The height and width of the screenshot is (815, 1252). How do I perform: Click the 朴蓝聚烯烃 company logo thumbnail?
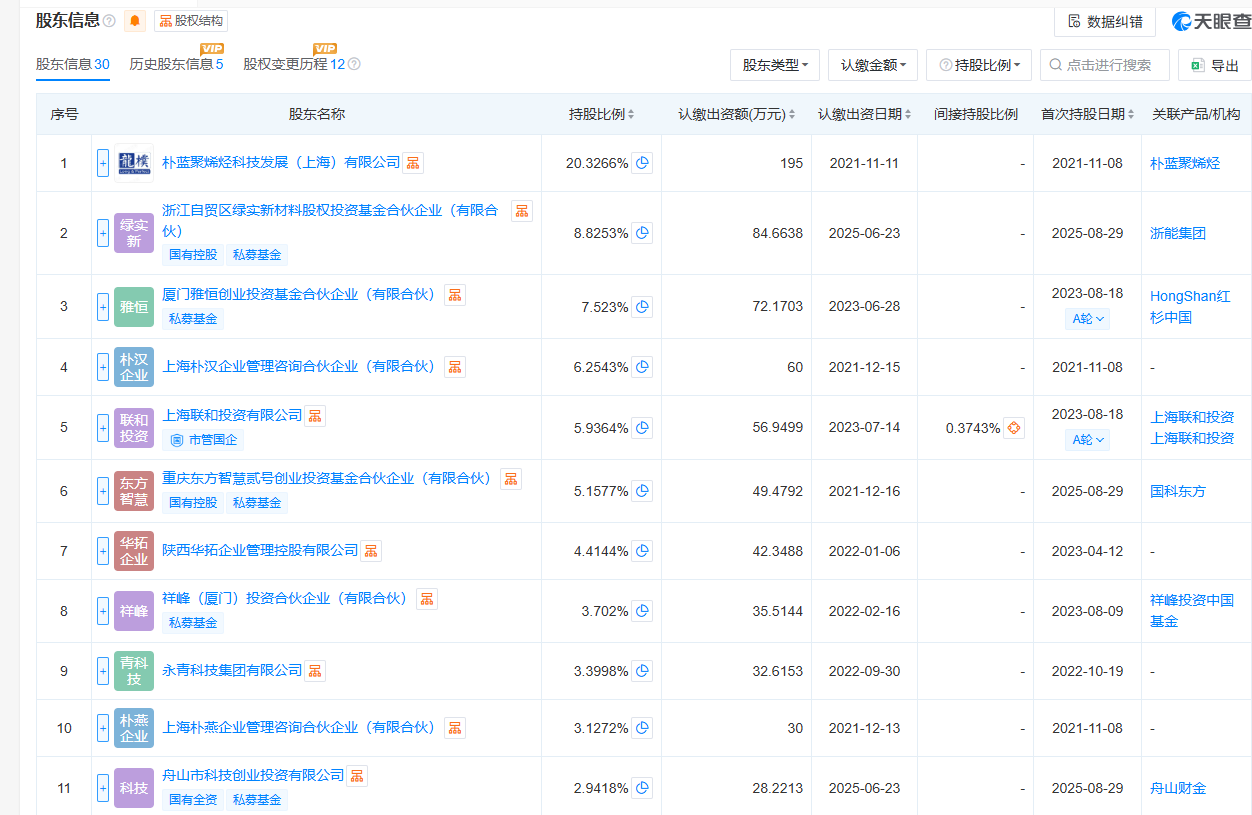(134, 163)
